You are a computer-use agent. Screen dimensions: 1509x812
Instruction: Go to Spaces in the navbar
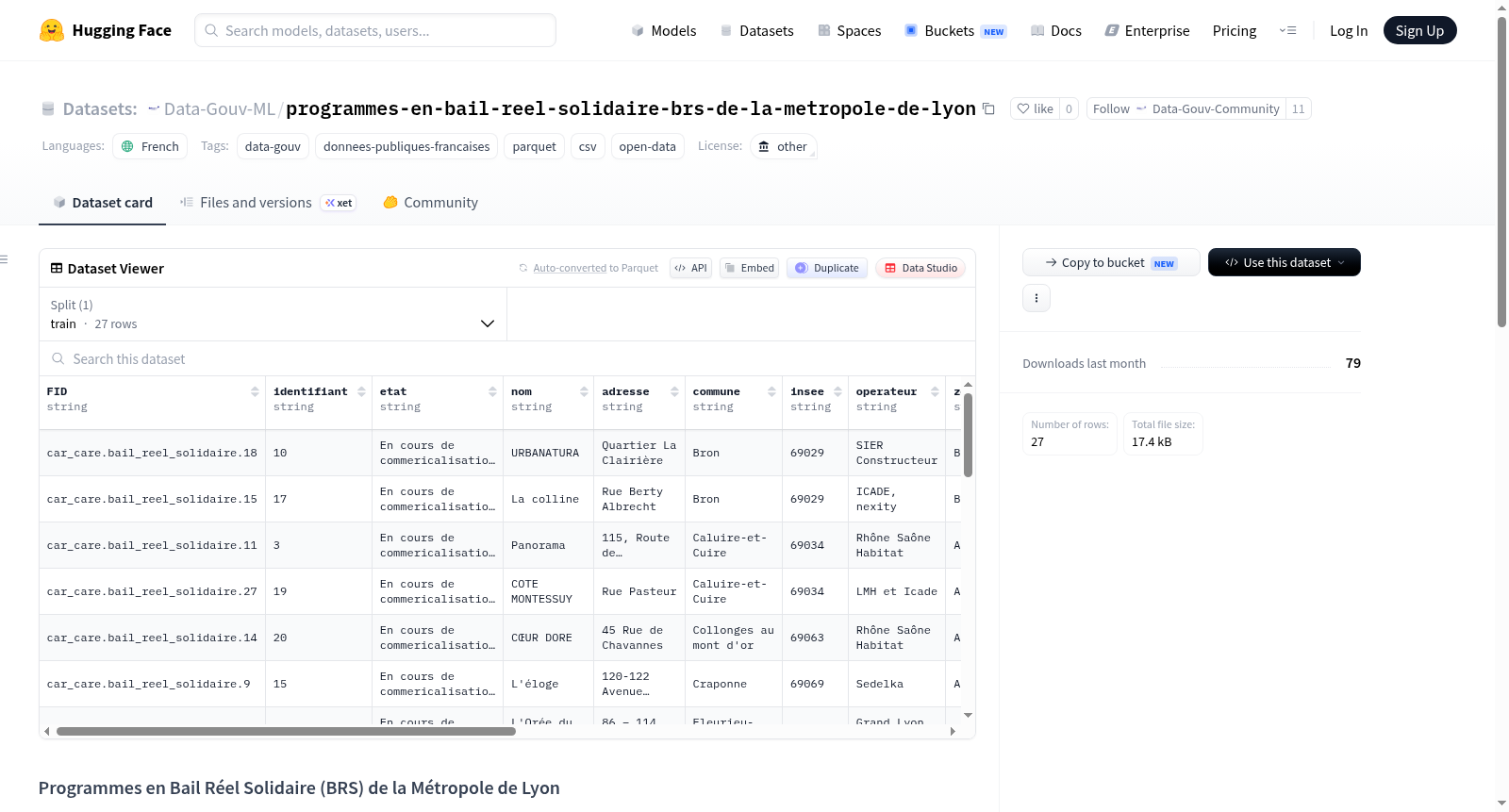coord(849,30)
